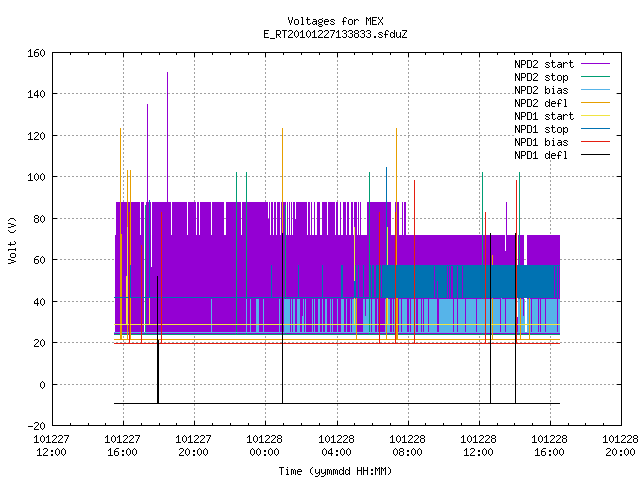Click the 'NPD2 start' legend label
Viewport: 640px width, 480px height.
[x=544, y=64]
